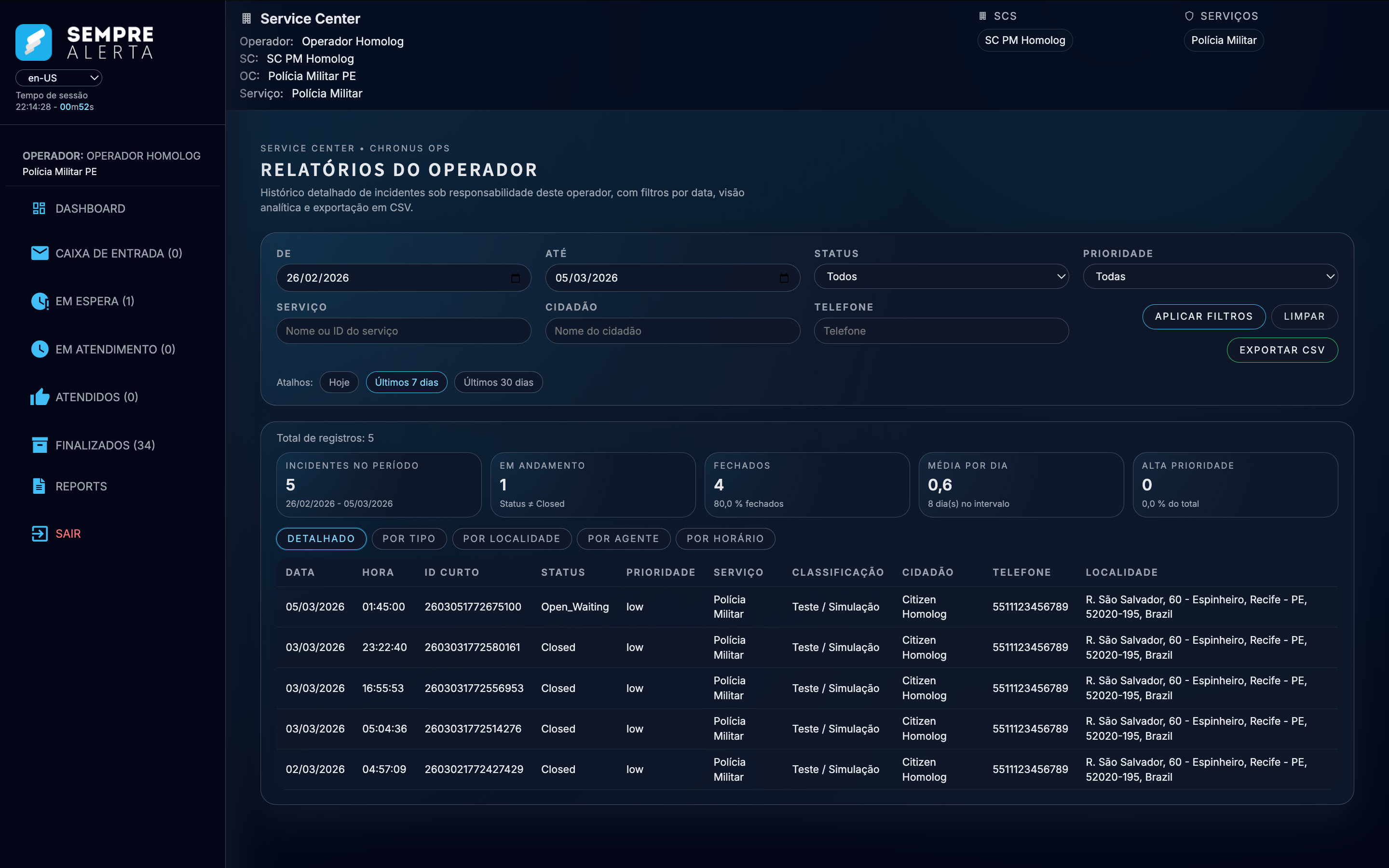
Task: Click the Dashboard grid icon in sidebar
Action: point(39,208)
